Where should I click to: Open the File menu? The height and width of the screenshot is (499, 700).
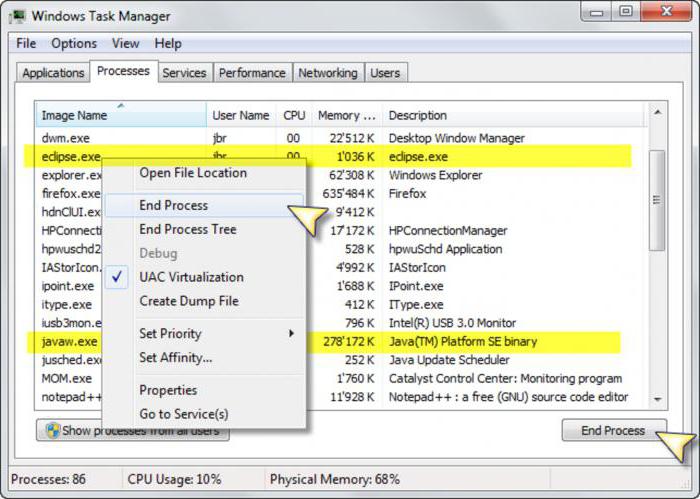(26, 43)
